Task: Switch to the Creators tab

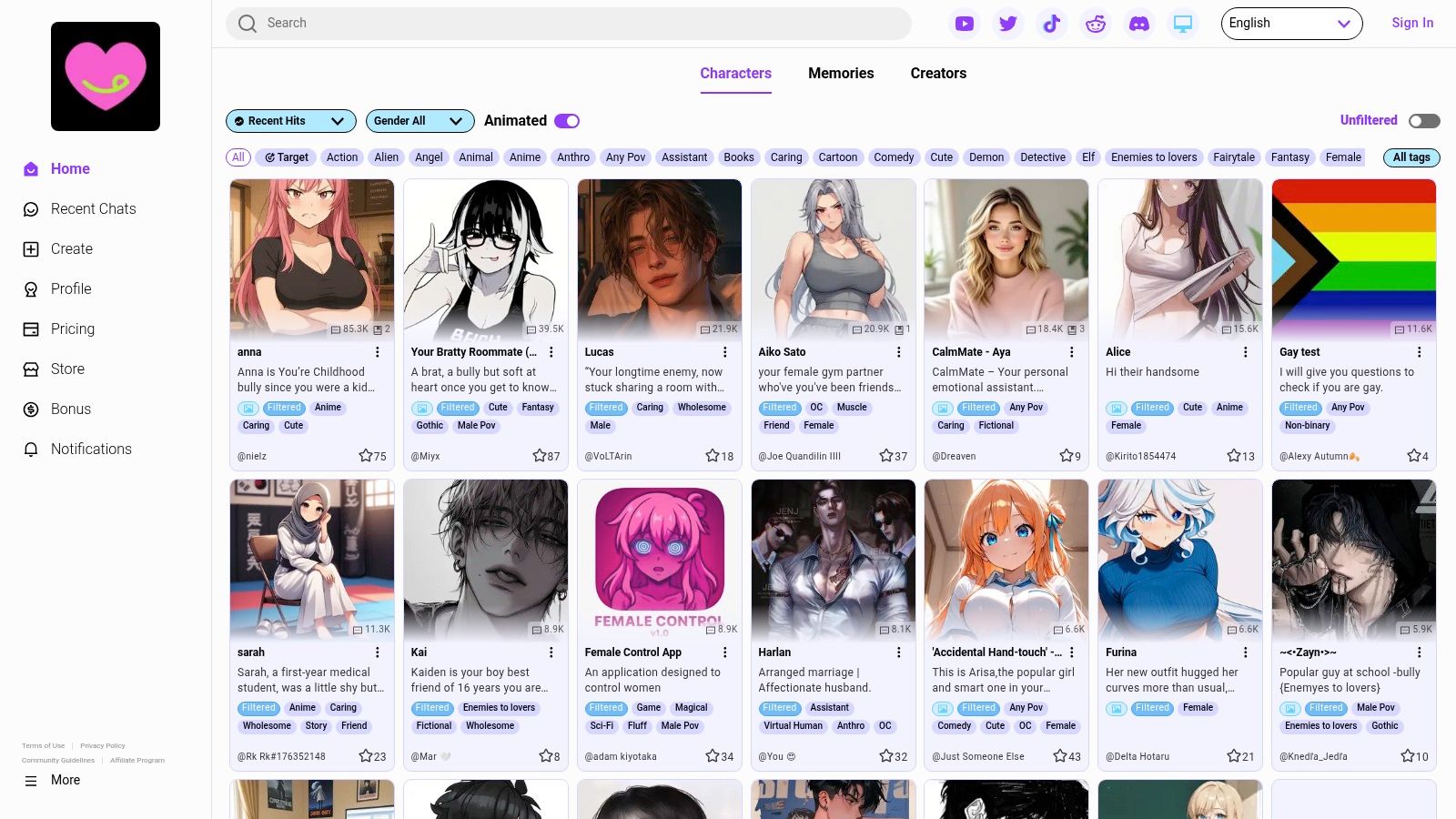Action: pos(938,74)
